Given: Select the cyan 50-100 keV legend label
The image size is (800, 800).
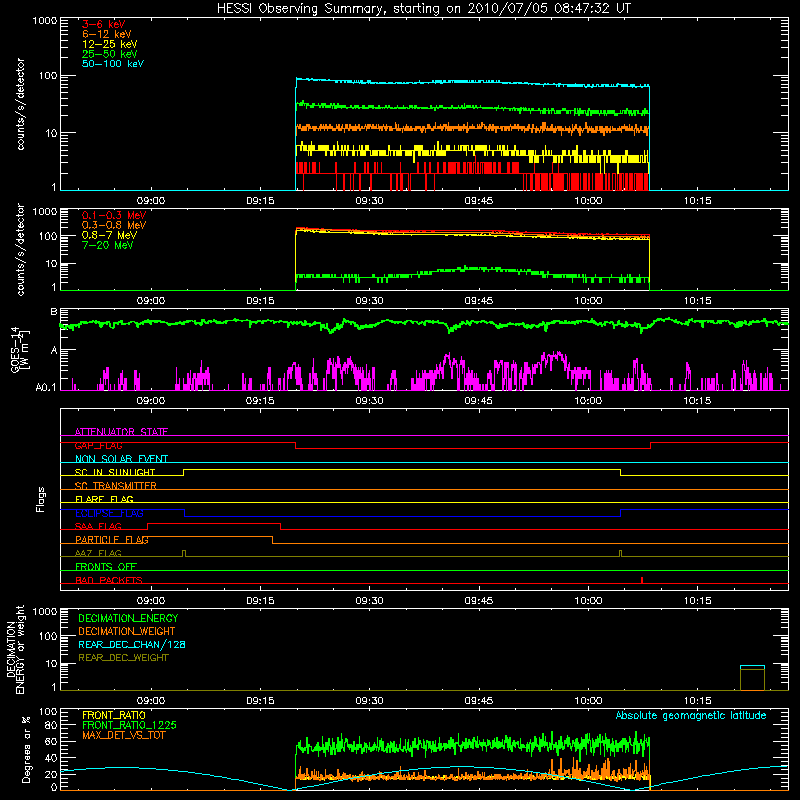Looking at the screenshot, I should (x=113, y=64).
